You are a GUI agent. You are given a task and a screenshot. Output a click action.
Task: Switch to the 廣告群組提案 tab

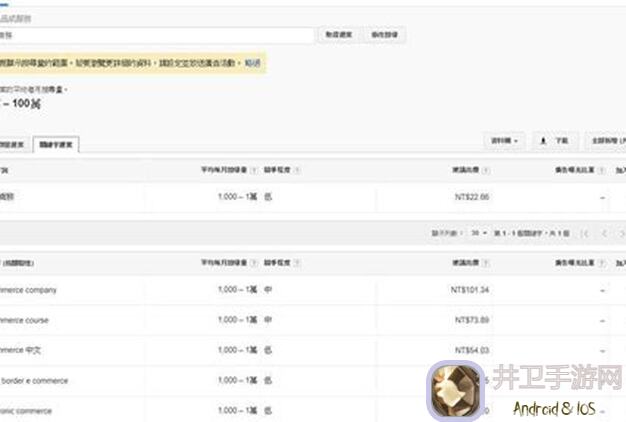point(12,145)
